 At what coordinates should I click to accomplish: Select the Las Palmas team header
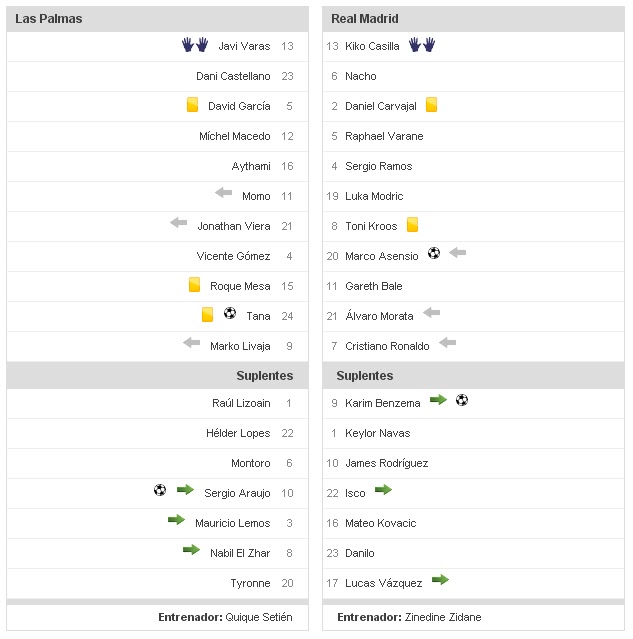[49, 19]
